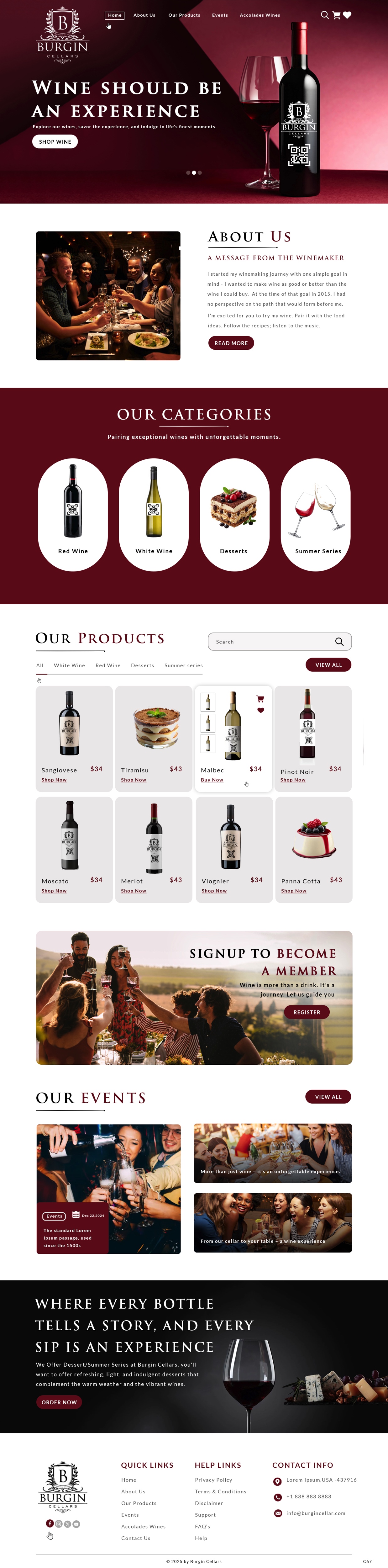This screenshot has height=1568, width=388.
Task: Click the REGISTER membership button
Action: [307, 1012]
